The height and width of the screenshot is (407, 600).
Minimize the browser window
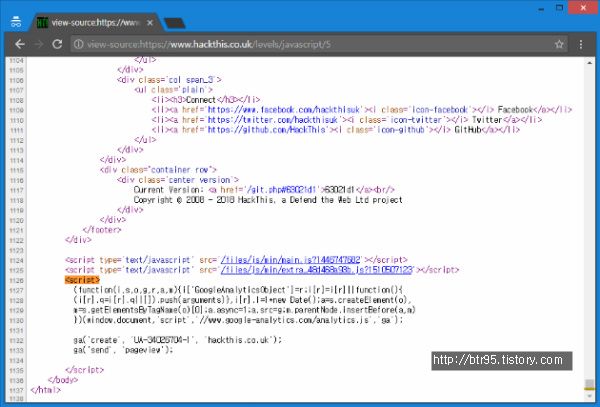(x=541, y=8)
